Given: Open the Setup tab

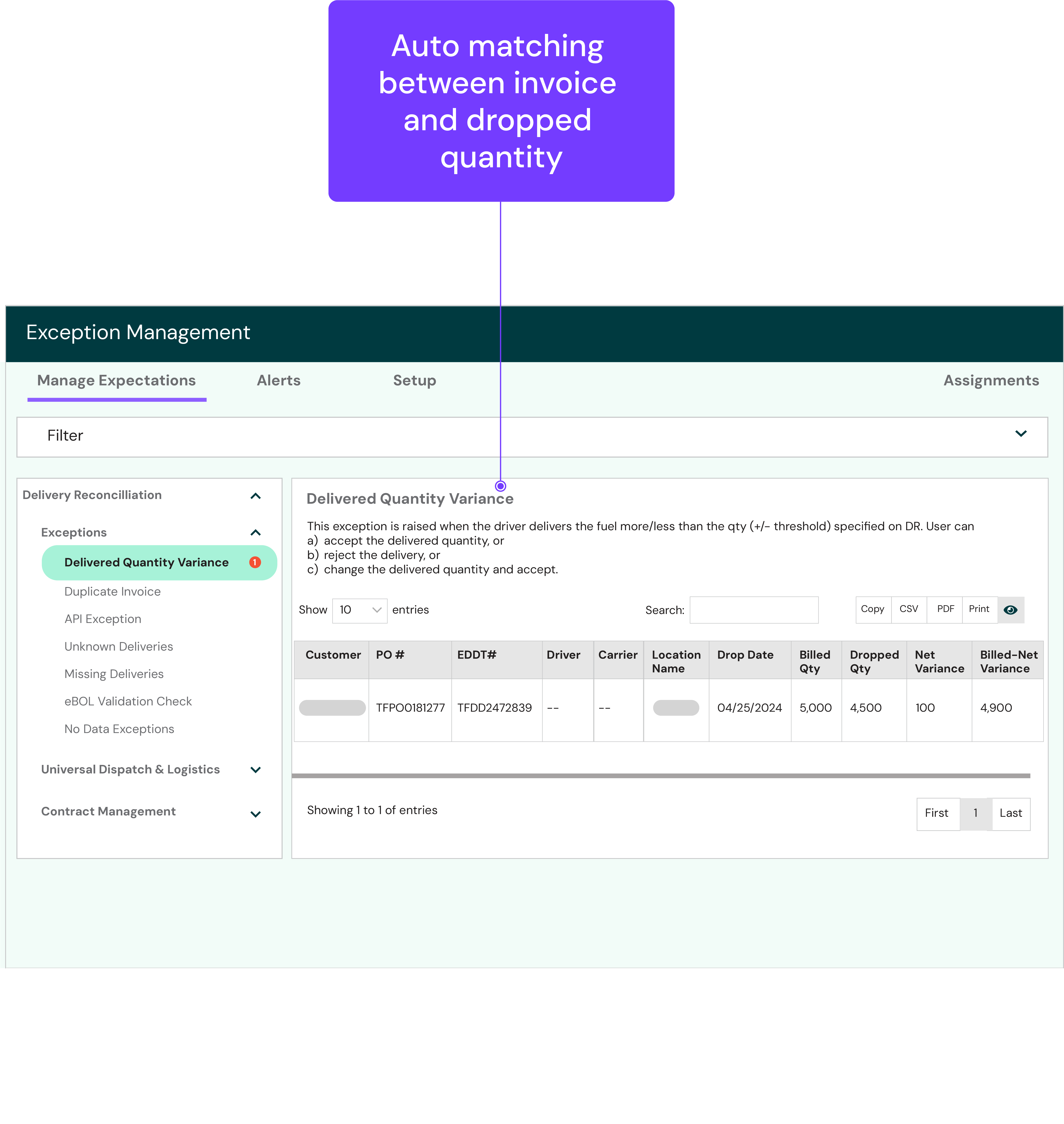Looking at the screenshot, I should click(x=415, y=380).
